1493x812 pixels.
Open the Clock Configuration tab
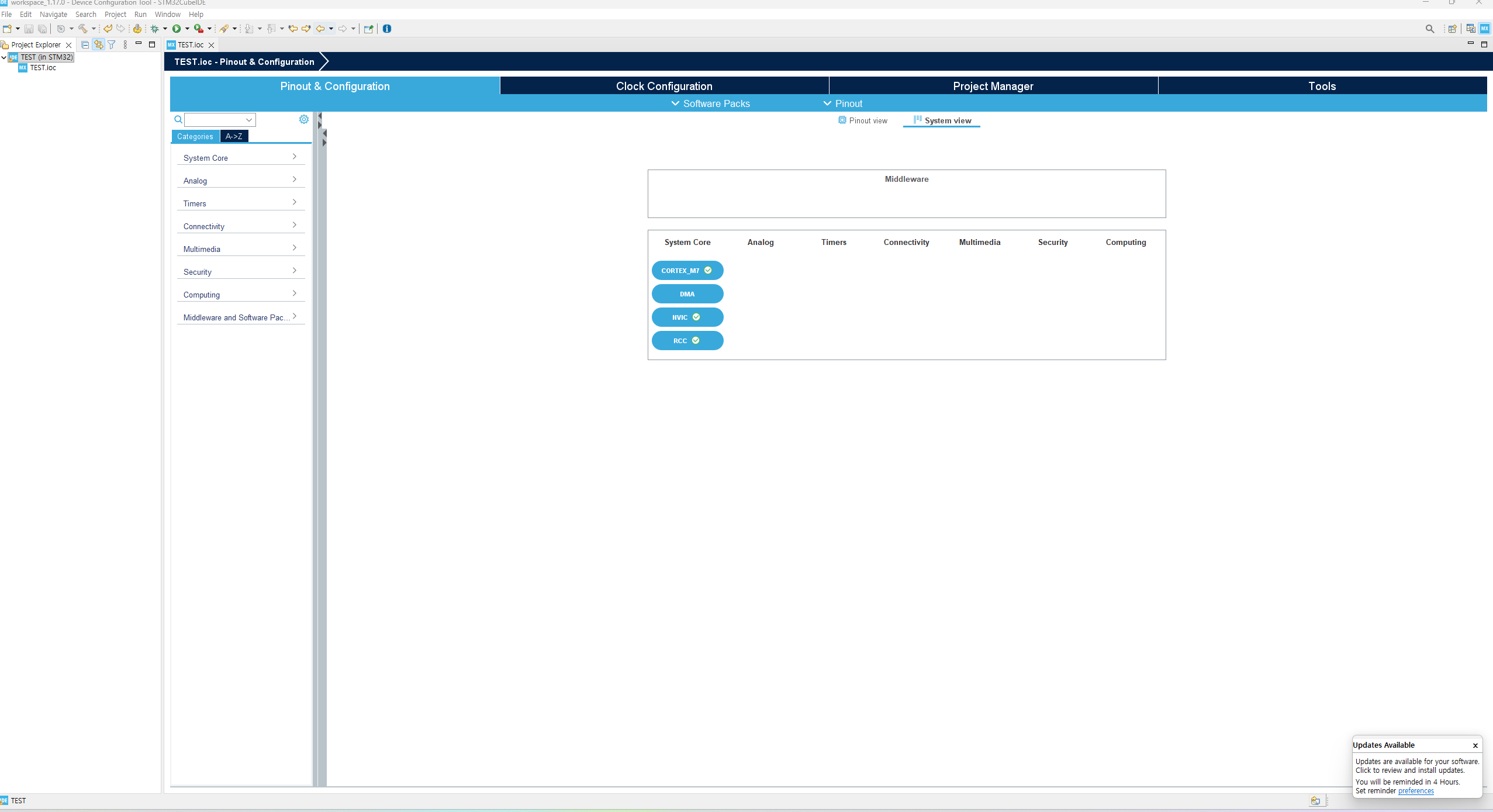point(664,86)
